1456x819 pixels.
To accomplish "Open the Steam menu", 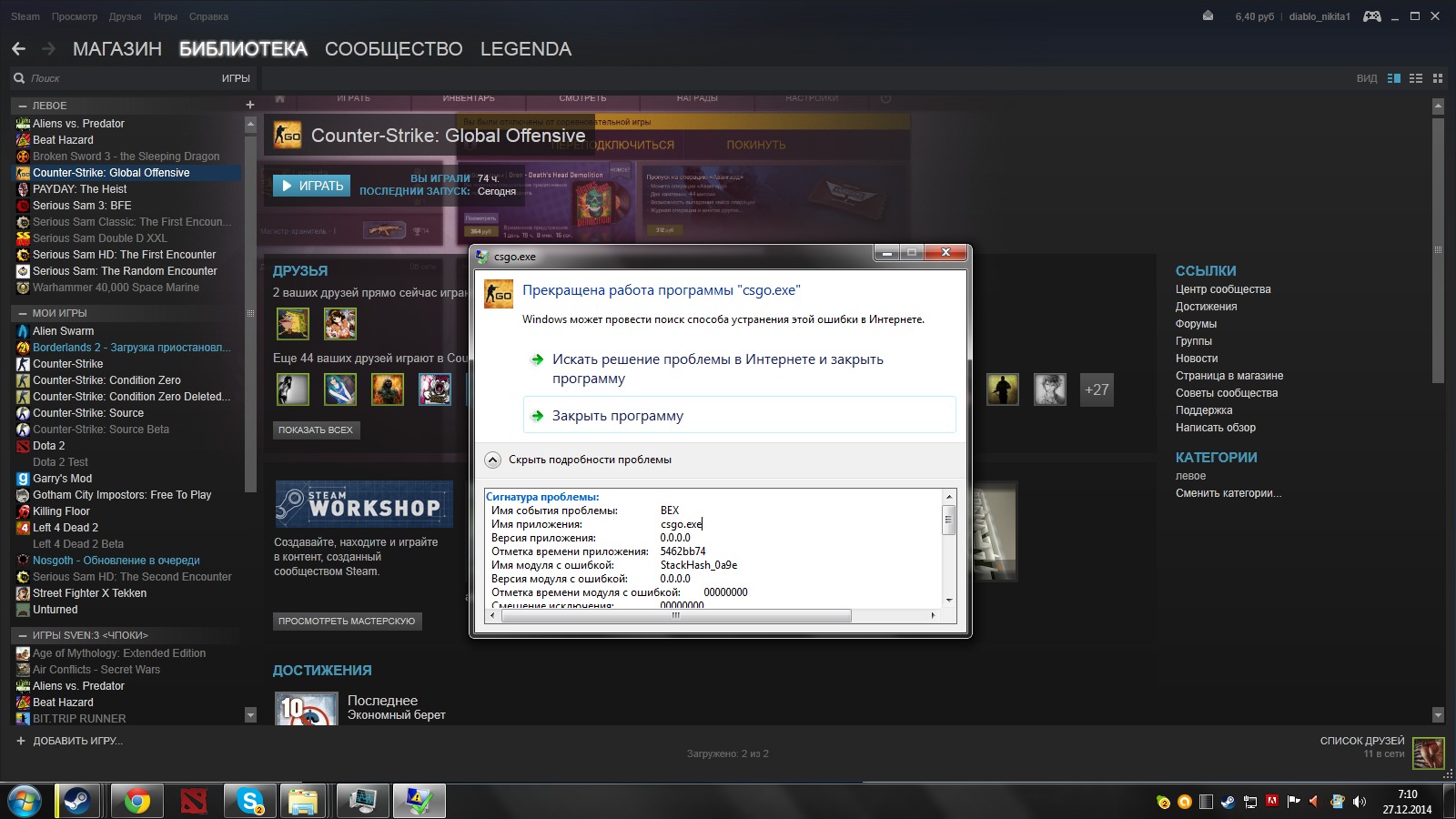I will 25,16.
